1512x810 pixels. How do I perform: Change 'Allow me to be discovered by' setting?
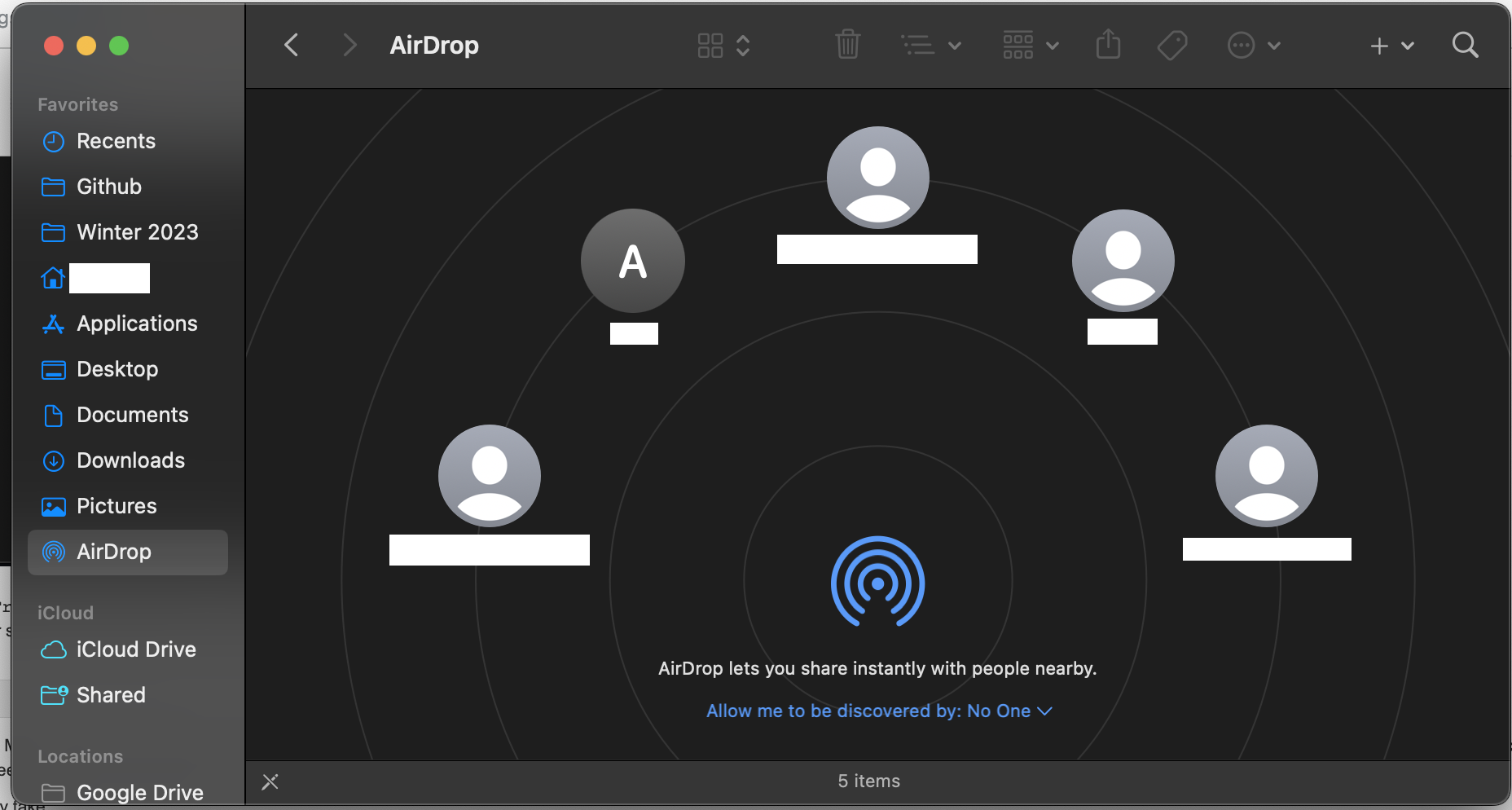[879, 711]
